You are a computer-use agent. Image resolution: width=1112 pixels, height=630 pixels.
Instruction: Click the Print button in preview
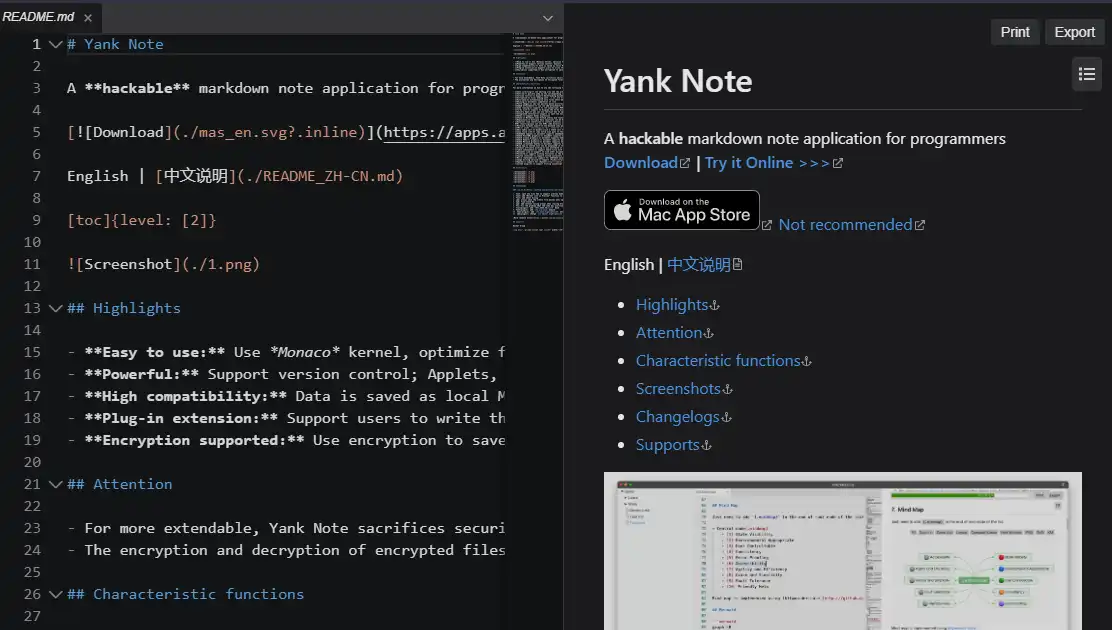[1015, 32]
